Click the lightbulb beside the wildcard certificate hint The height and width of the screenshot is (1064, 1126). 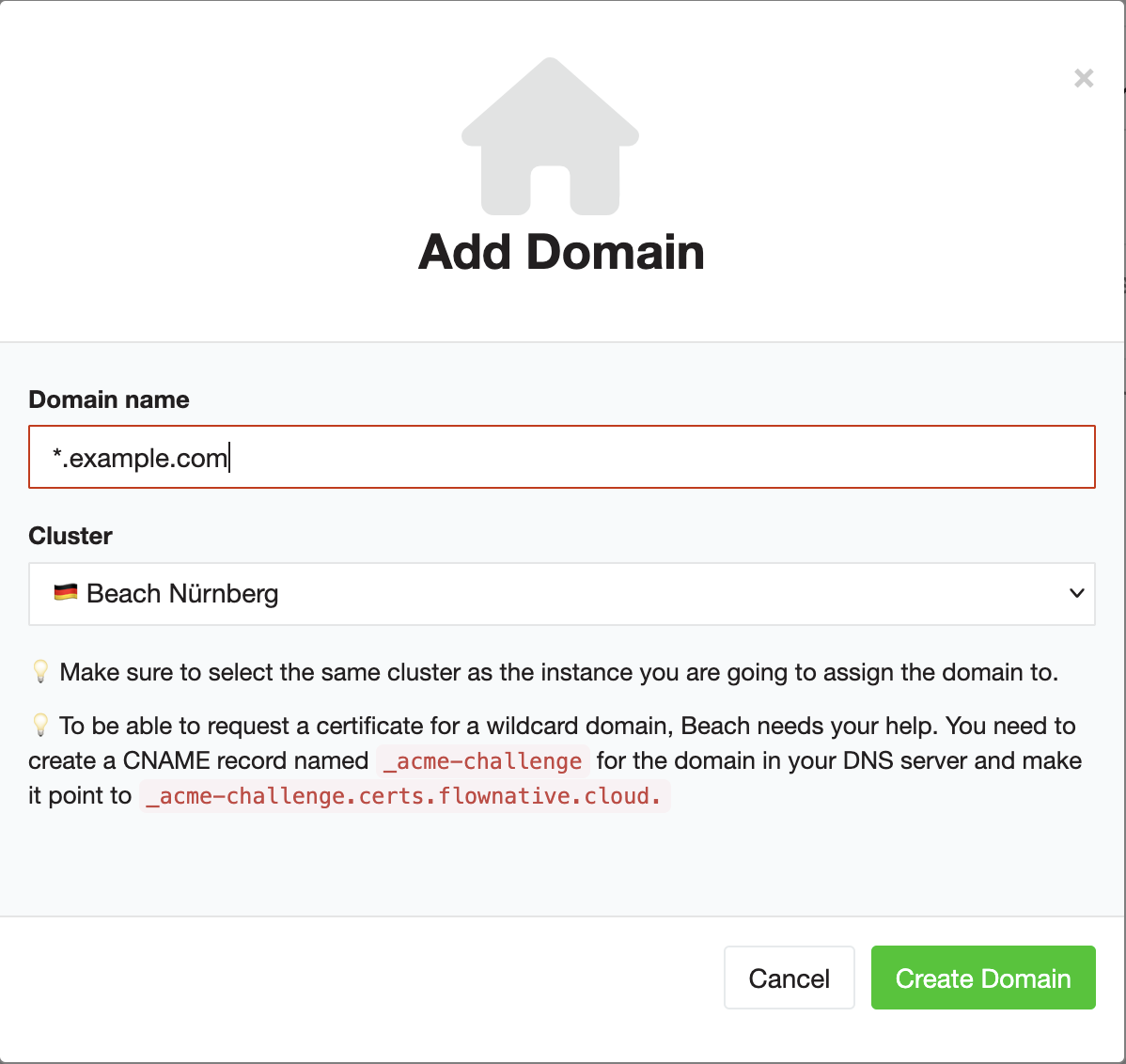[x=40, y=726]
